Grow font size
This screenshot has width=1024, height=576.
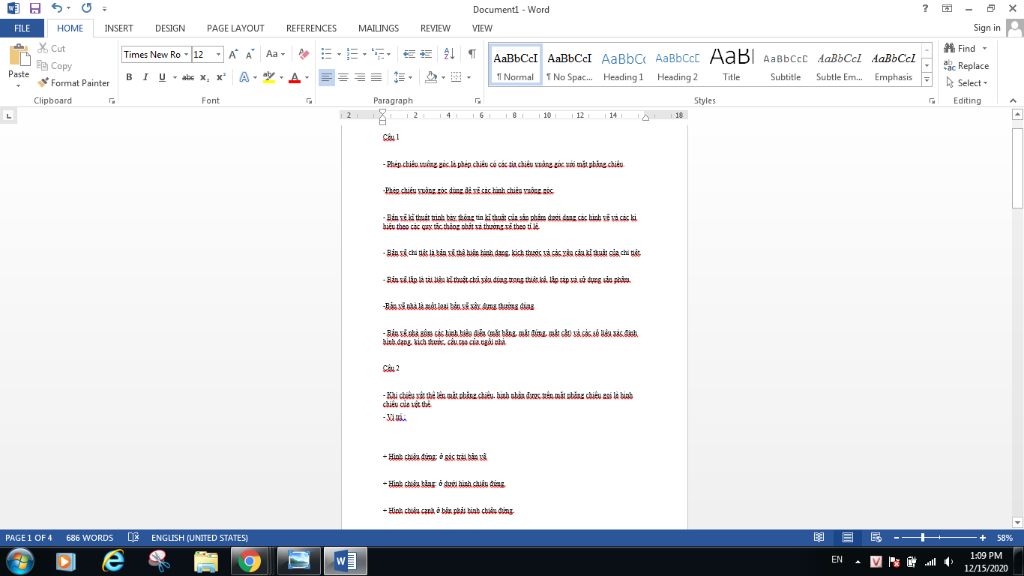coord(233,54)
